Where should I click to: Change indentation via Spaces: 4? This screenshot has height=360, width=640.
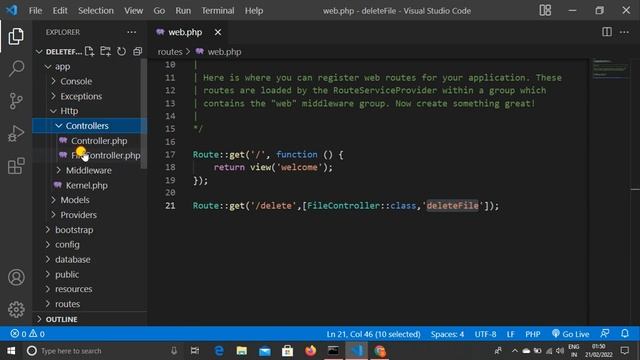pyautogui.click(x=447, y=334)
